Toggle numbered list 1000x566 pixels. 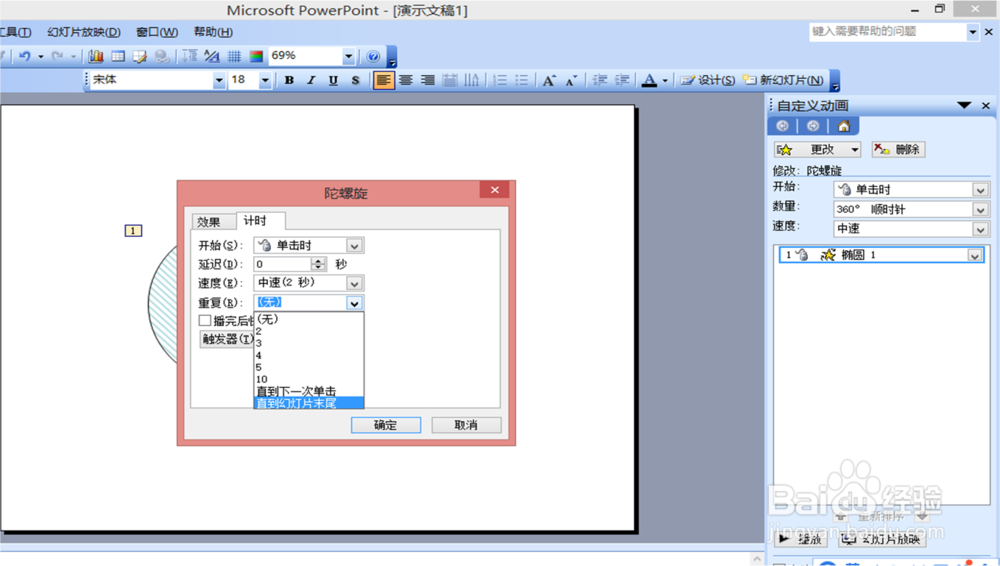tap(500, 80)
